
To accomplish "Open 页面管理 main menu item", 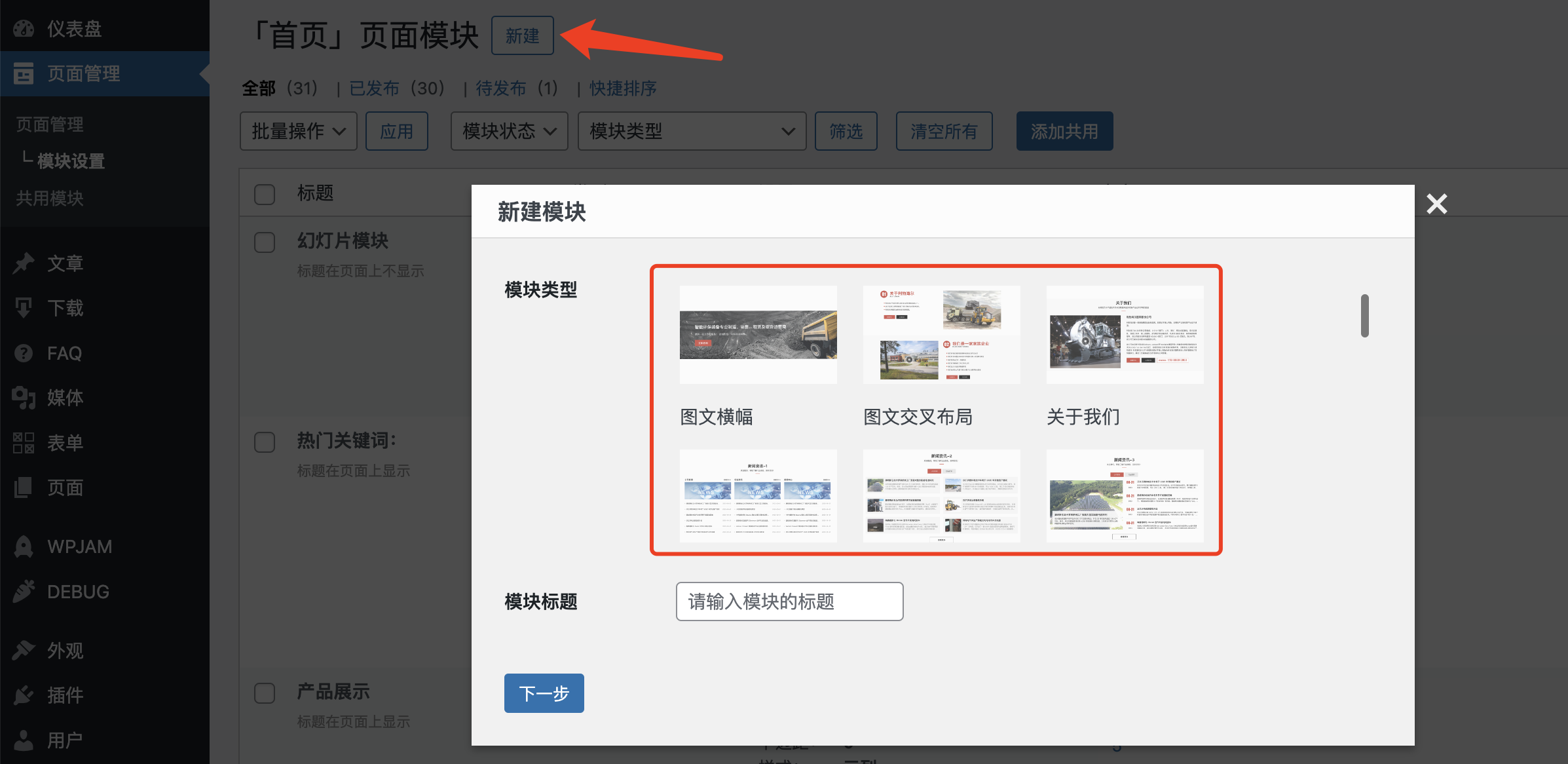I will click(105, 73).
